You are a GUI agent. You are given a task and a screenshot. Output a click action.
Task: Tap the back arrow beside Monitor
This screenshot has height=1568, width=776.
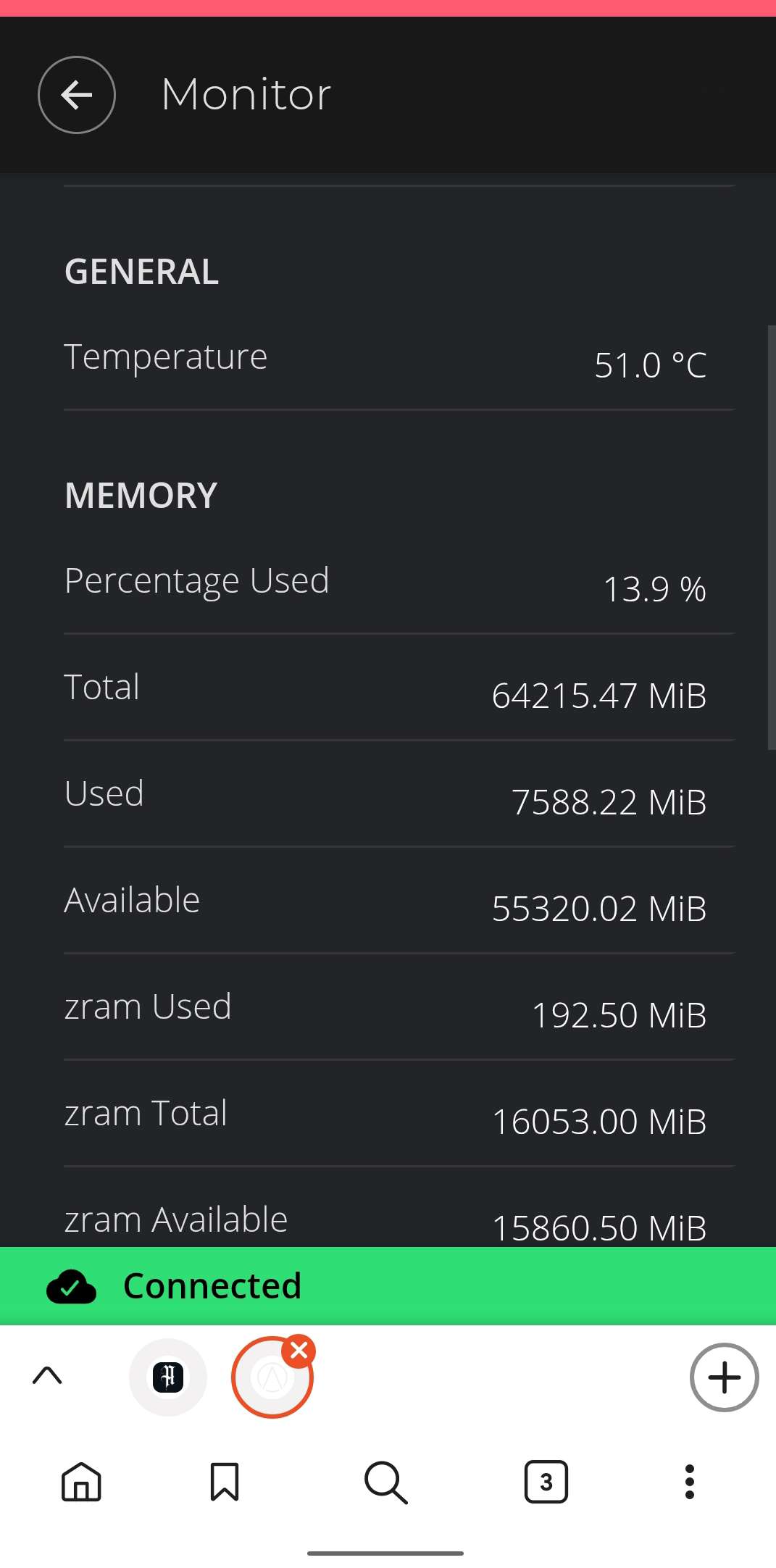77,95
